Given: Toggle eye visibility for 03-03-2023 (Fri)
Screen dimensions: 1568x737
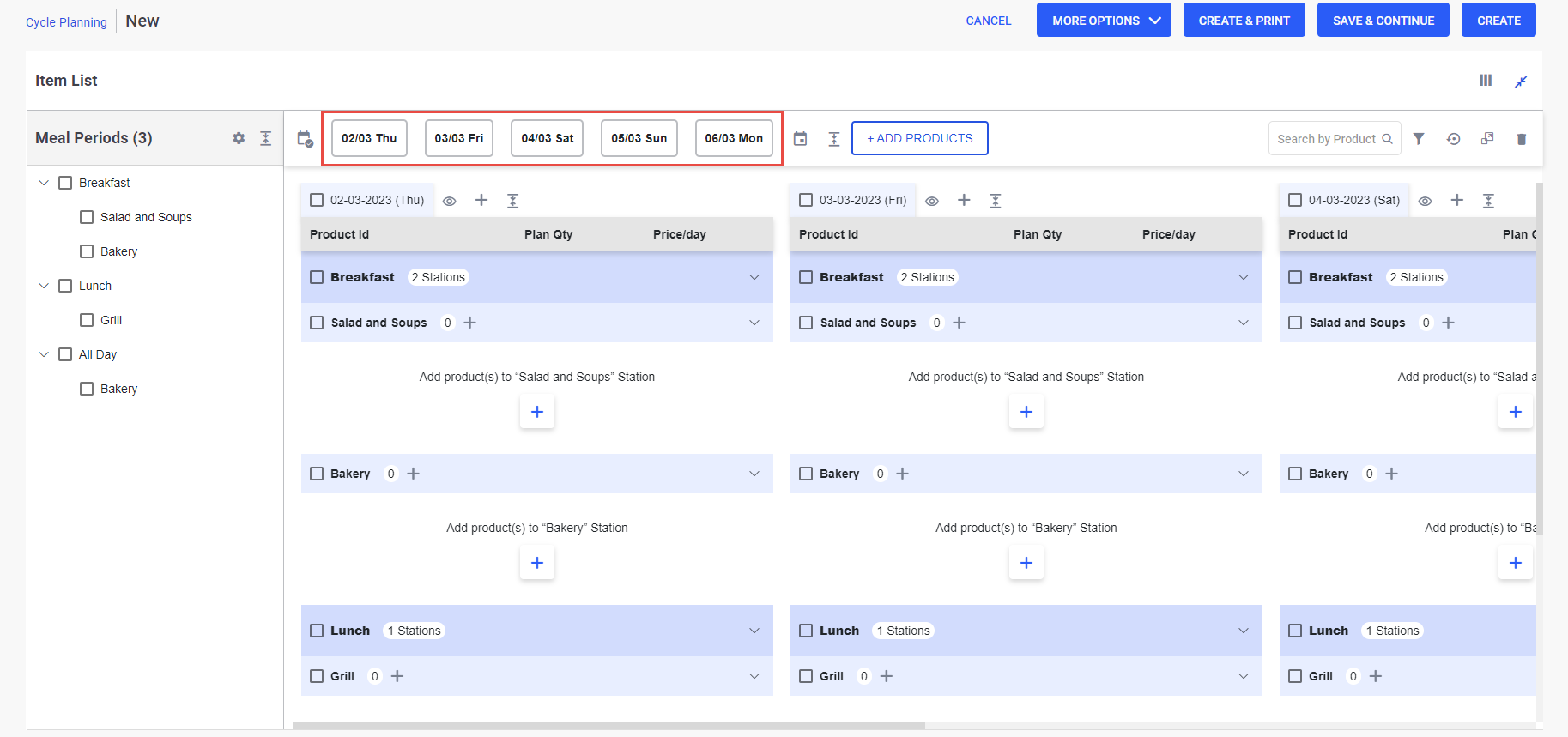Looking at the screenshot, I should (x=932, y=201).
